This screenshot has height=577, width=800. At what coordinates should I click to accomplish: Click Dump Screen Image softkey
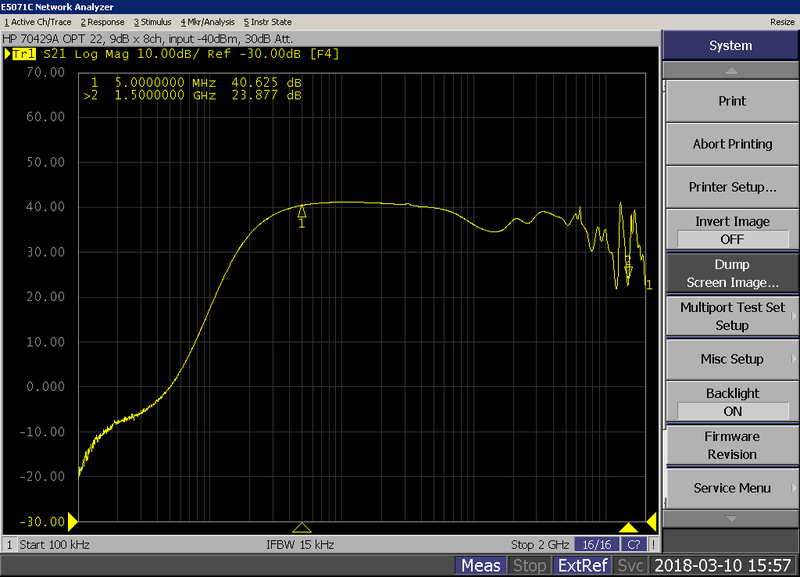click(732, 274)
